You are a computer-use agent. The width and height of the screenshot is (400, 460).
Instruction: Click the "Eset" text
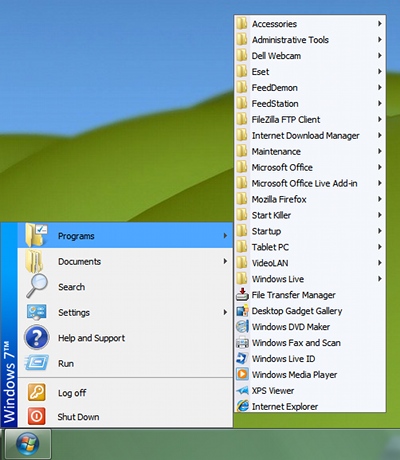(260, 72)
